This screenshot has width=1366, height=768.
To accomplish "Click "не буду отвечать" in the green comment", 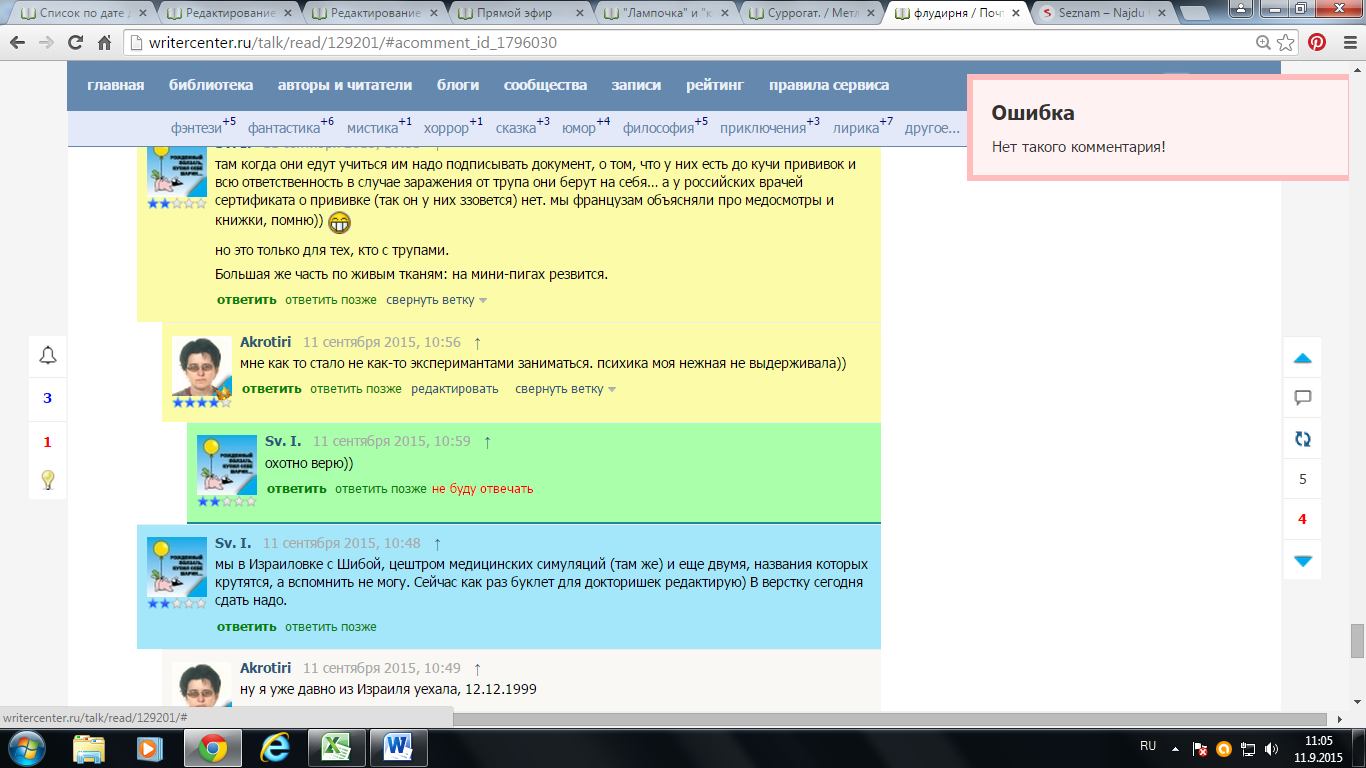I will (x=482, y=489).
